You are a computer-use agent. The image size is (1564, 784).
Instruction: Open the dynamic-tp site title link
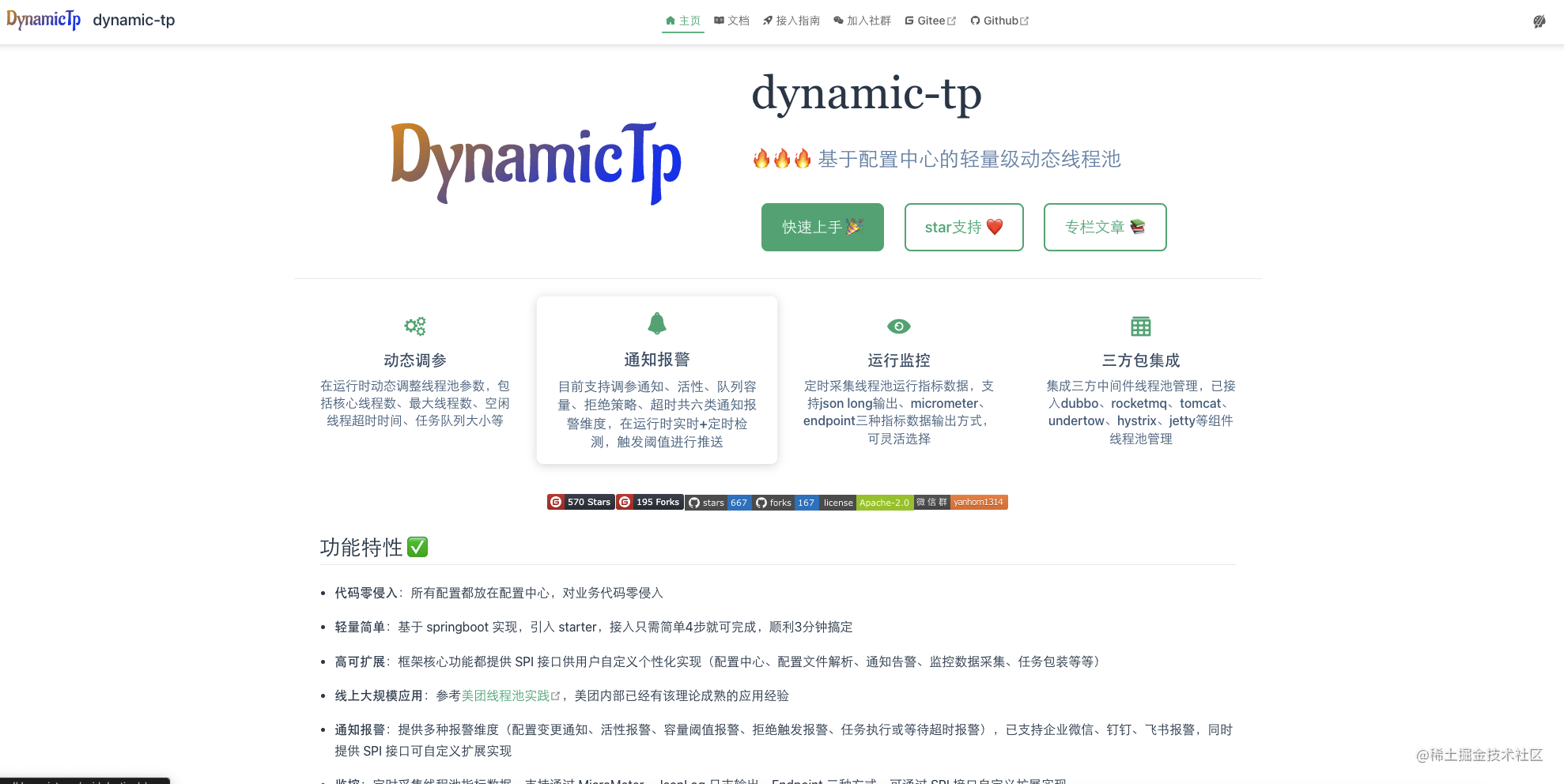[x=134, y=20]
